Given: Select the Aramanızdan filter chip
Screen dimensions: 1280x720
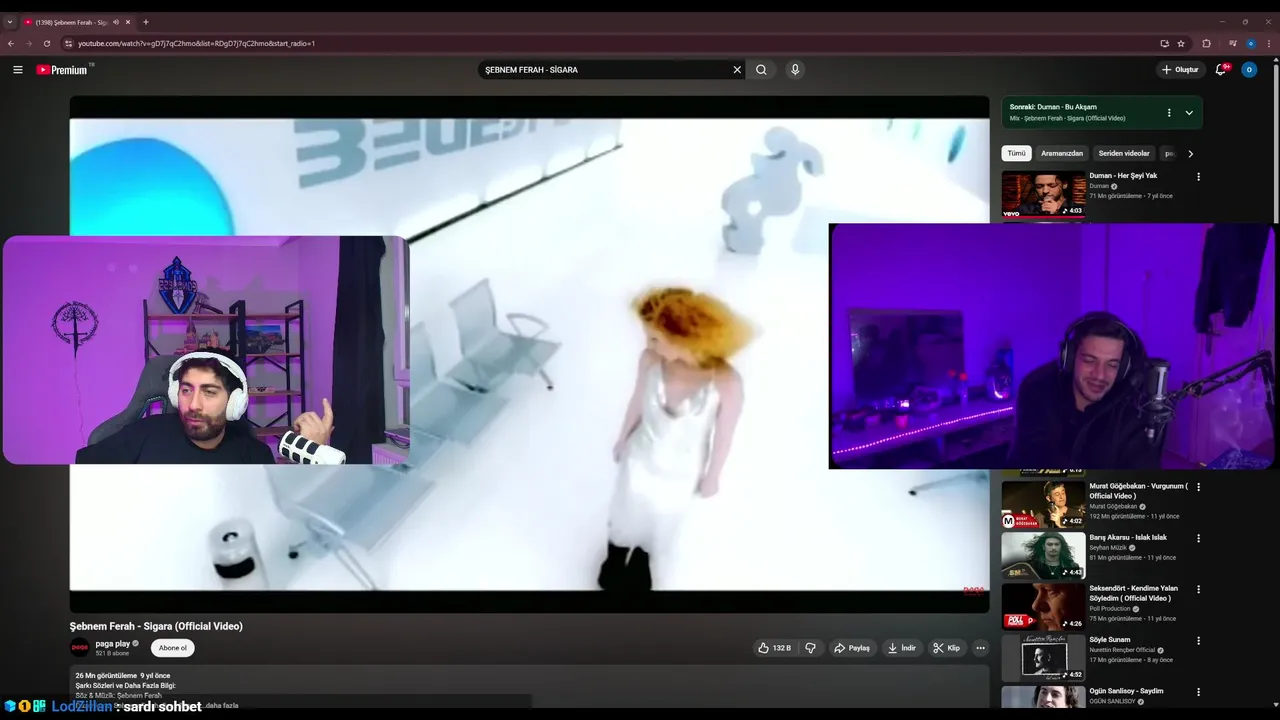Looking at the screenshot, I should [x=1062, y=153].
